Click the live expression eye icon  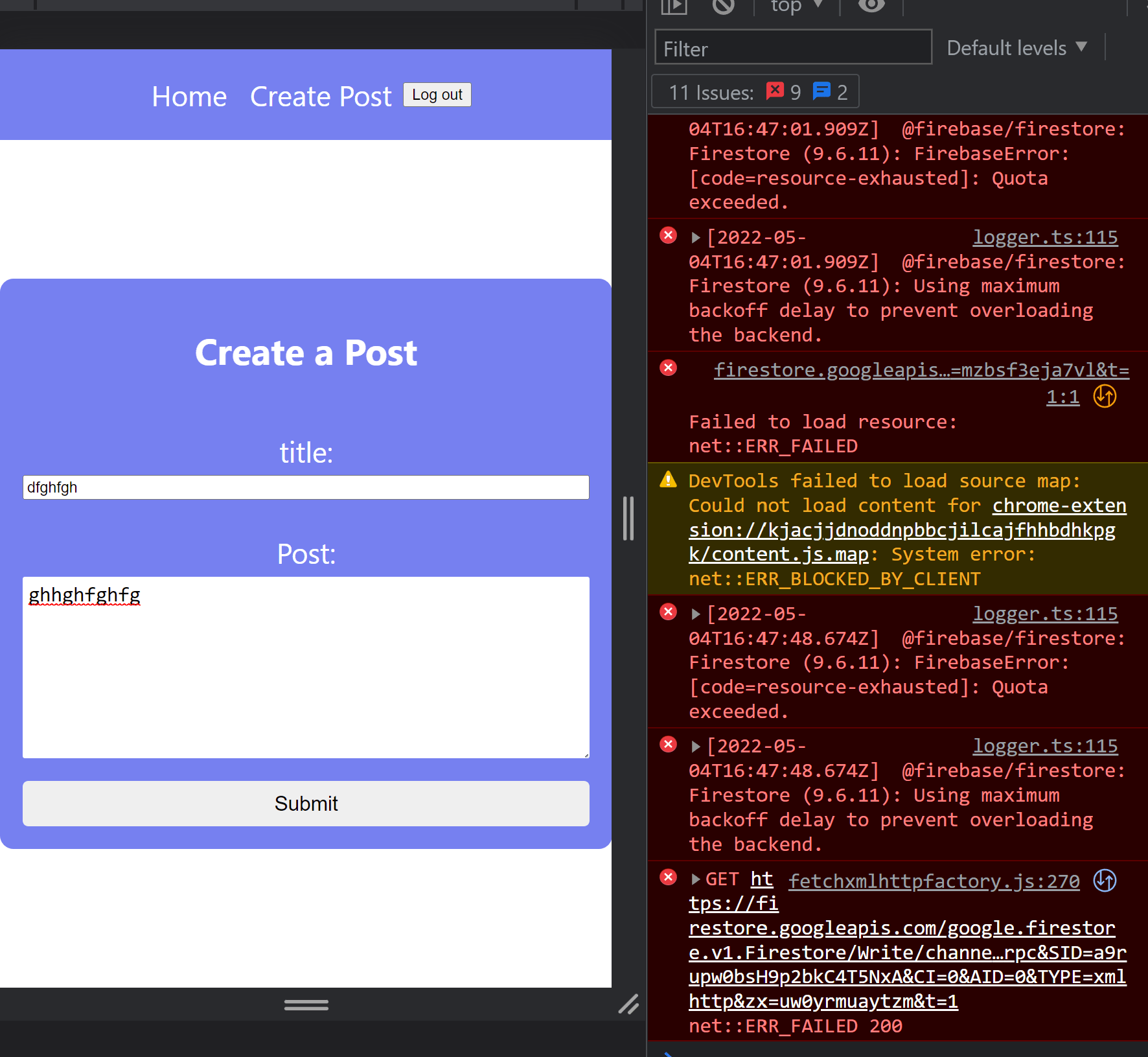871,6
